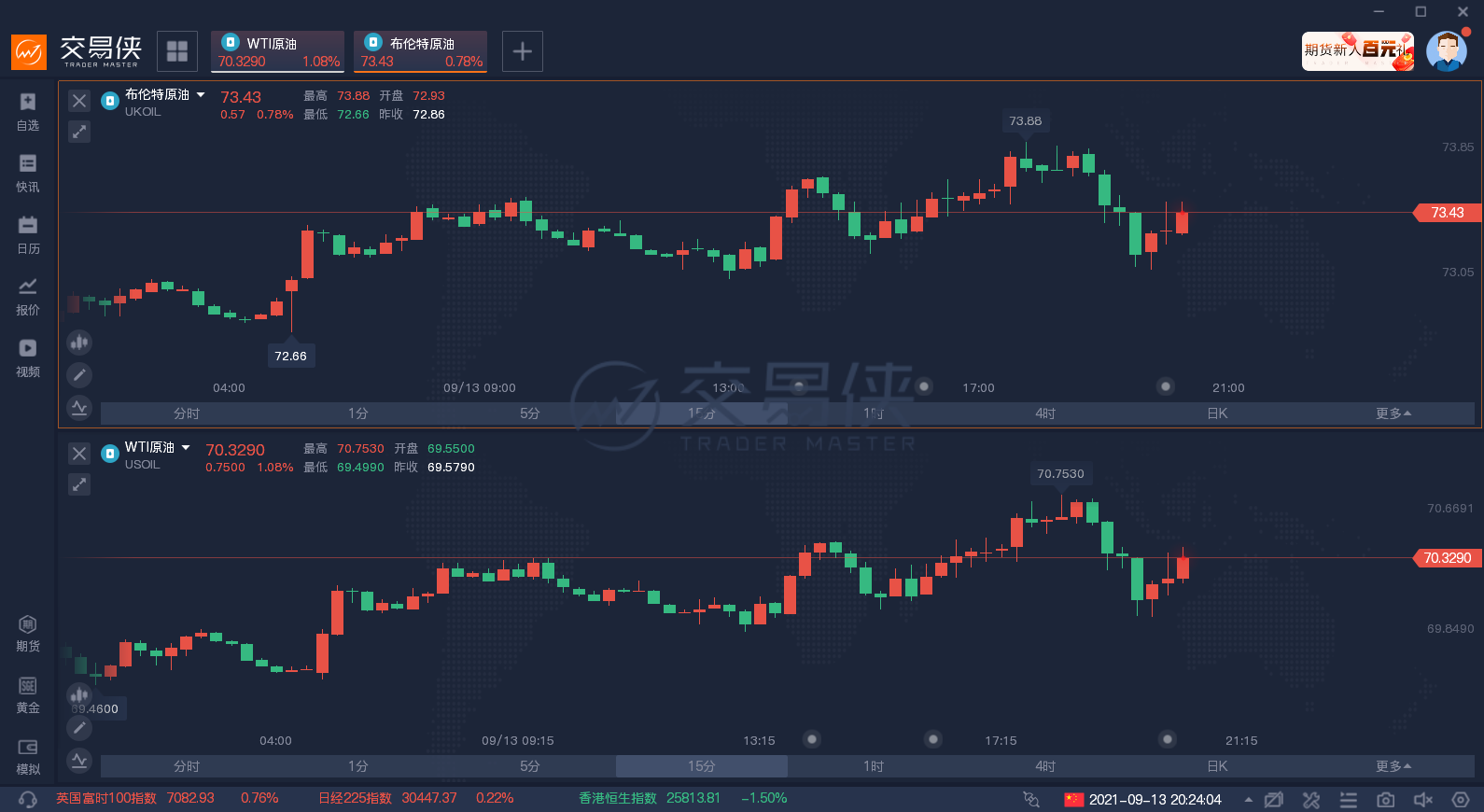Open the 日历 calendar in sidebar
The image size is (1484, 812).
click(28, 234)
